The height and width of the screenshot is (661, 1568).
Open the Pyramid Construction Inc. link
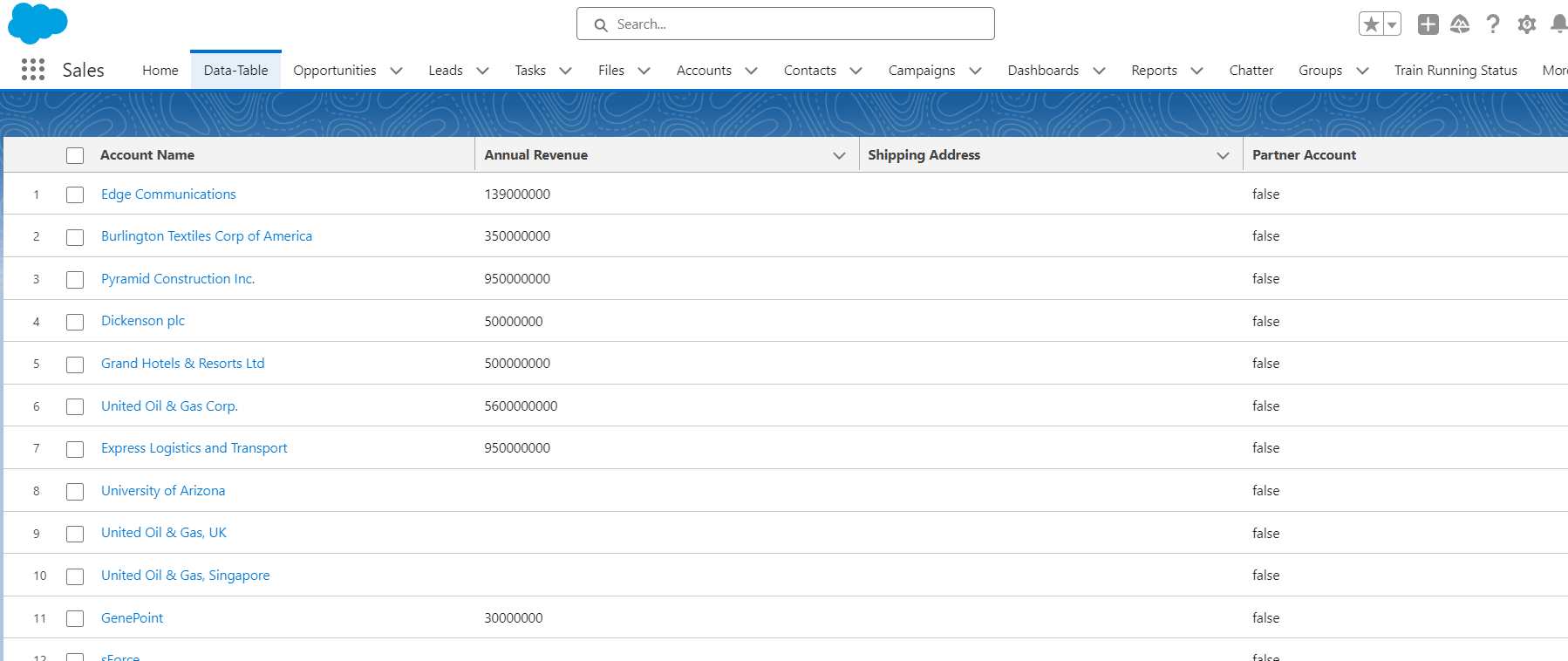(x=178, y=279)
